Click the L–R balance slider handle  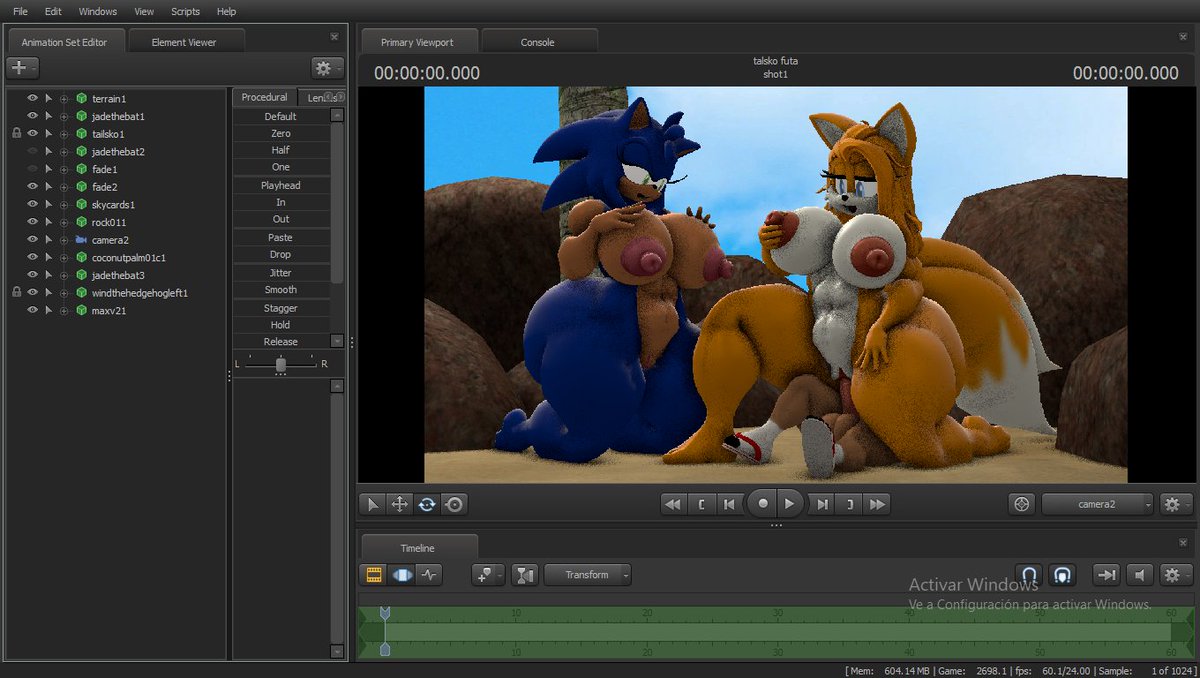(x=281, y=364)
